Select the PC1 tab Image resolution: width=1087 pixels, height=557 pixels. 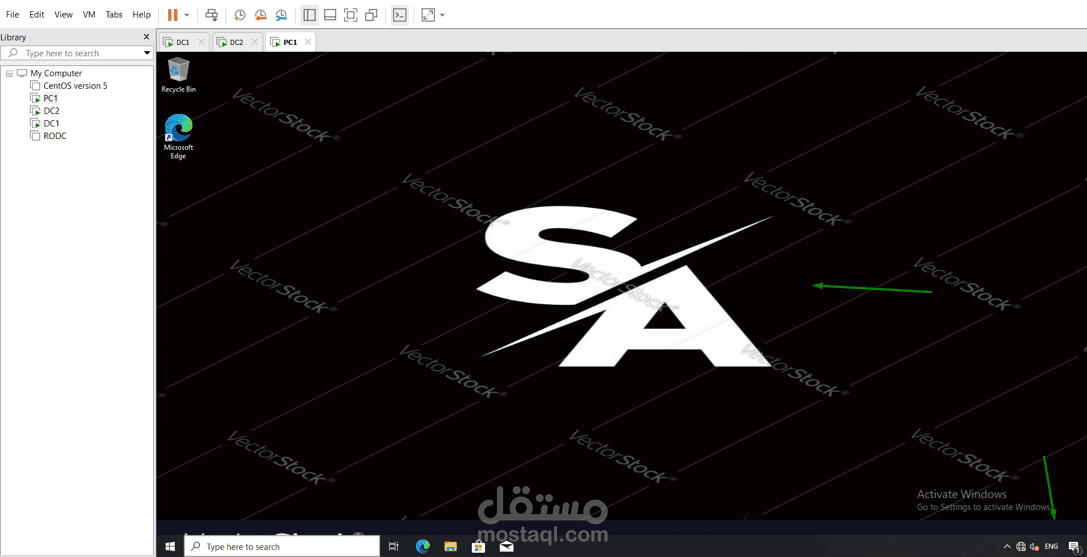[x=290, y=42]
